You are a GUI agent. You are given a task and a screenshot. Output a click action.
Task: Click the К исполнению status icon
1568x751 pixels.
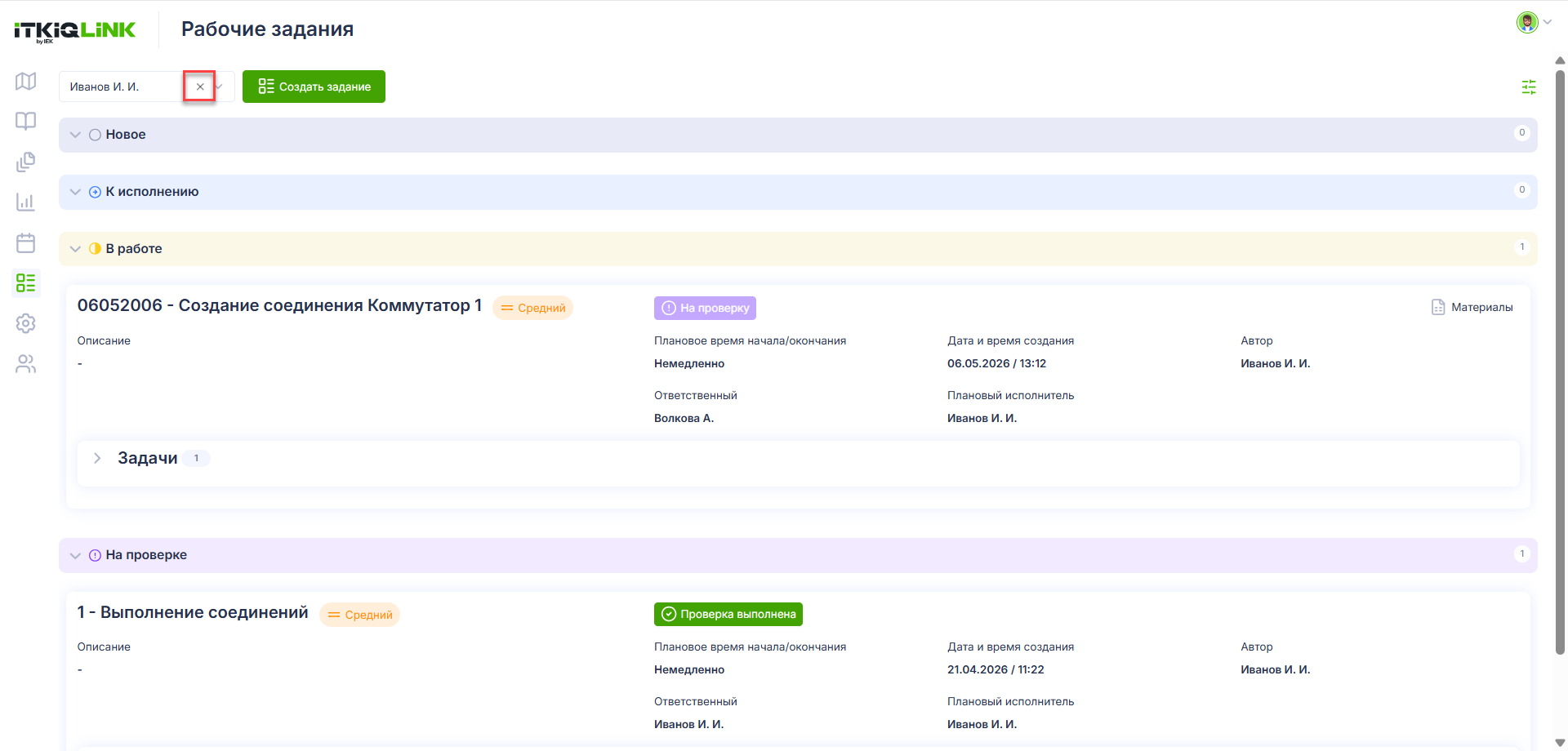[95, 192]
